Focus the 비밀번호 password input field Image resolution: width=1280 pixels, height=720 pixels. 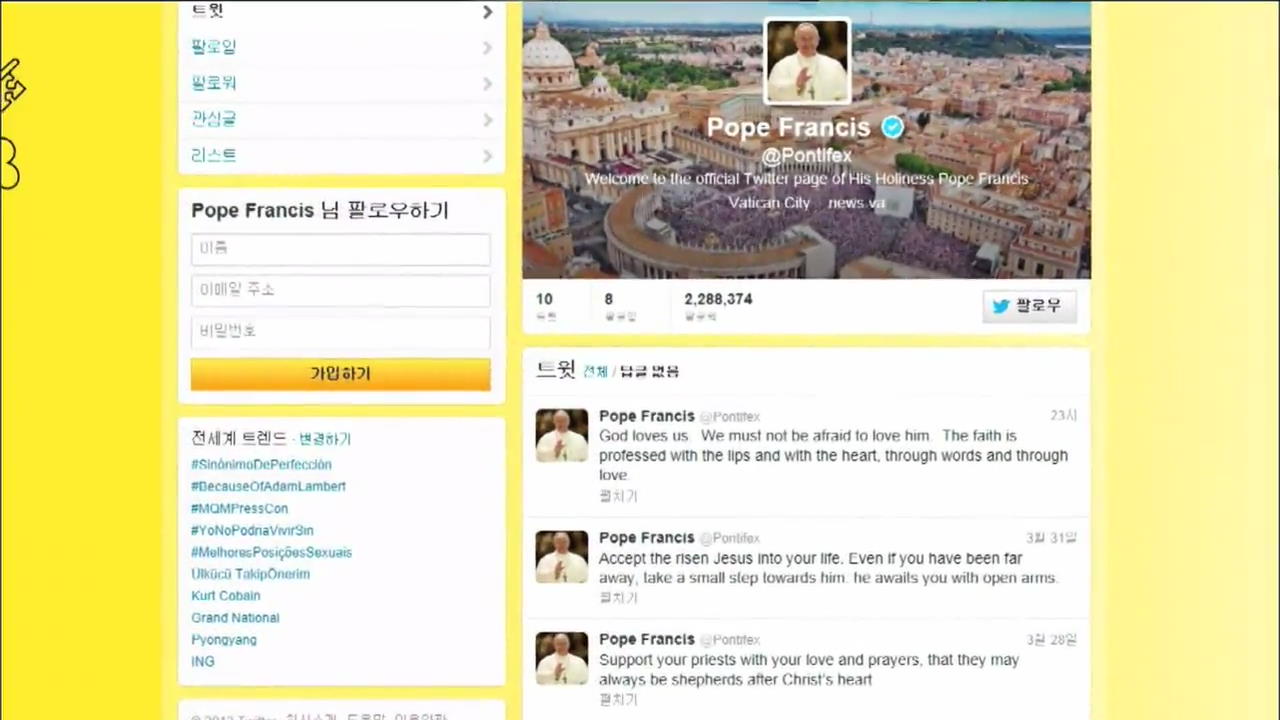click(340, 331)
